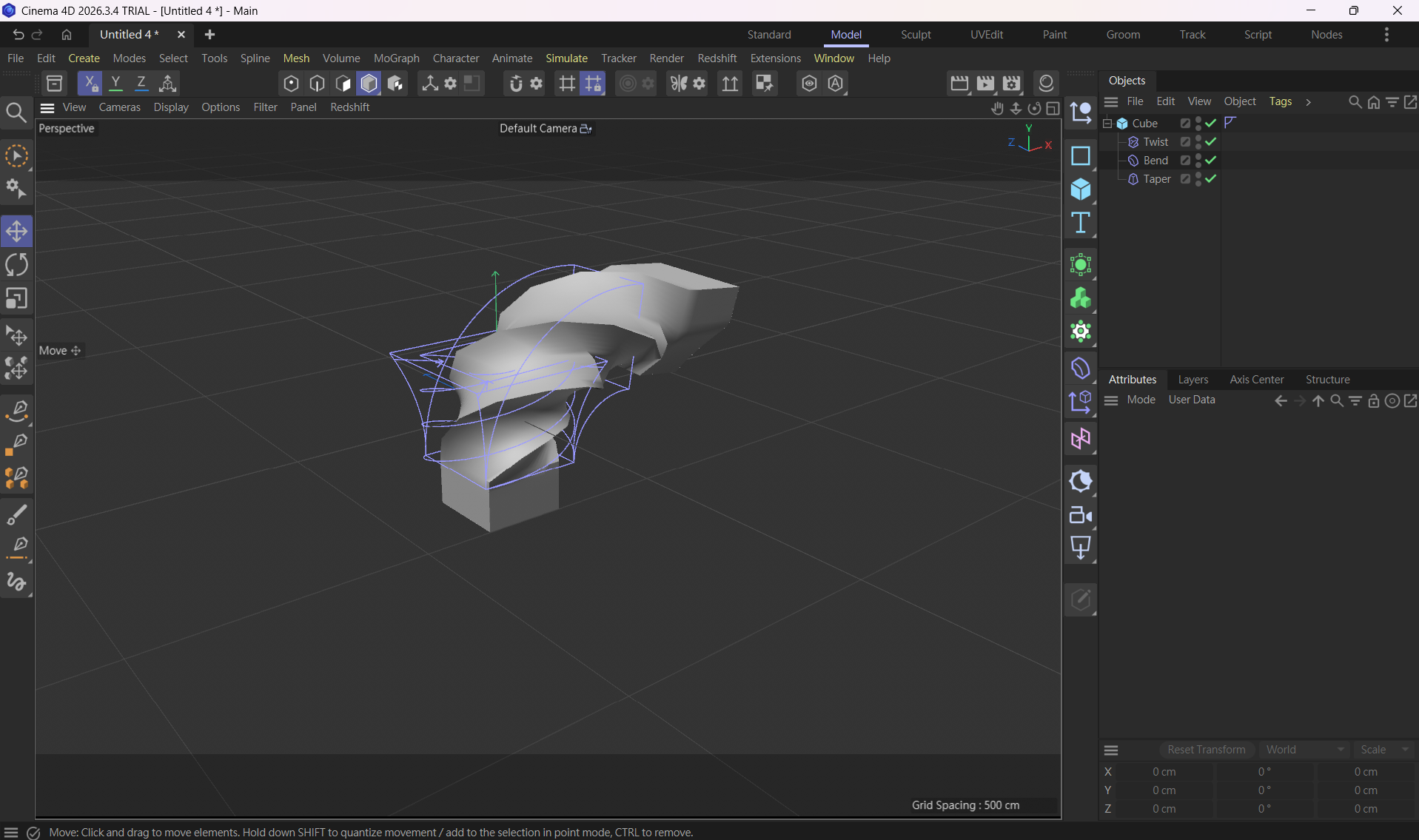Choose the Paint brush tool

coord(16,514)
